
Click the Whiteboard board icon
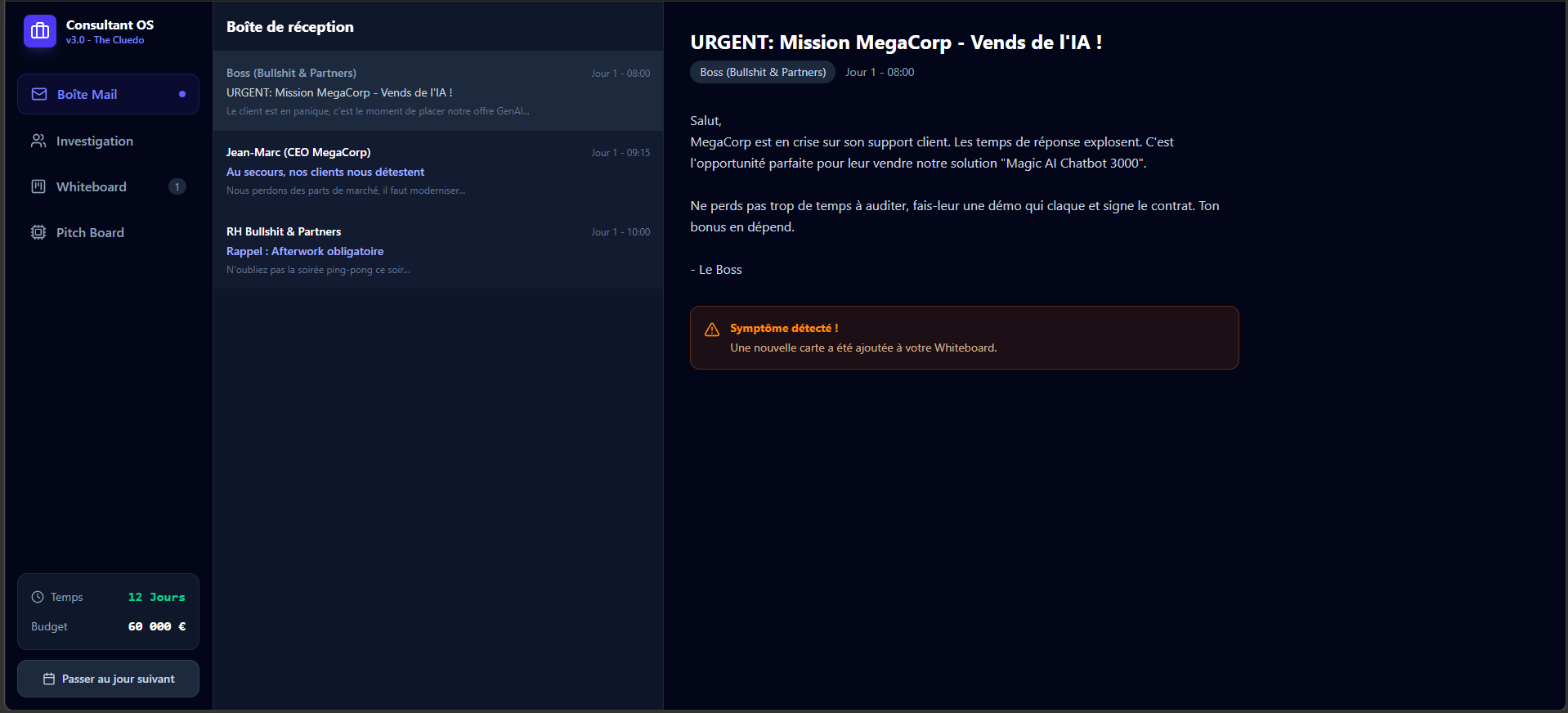(38, 186)
